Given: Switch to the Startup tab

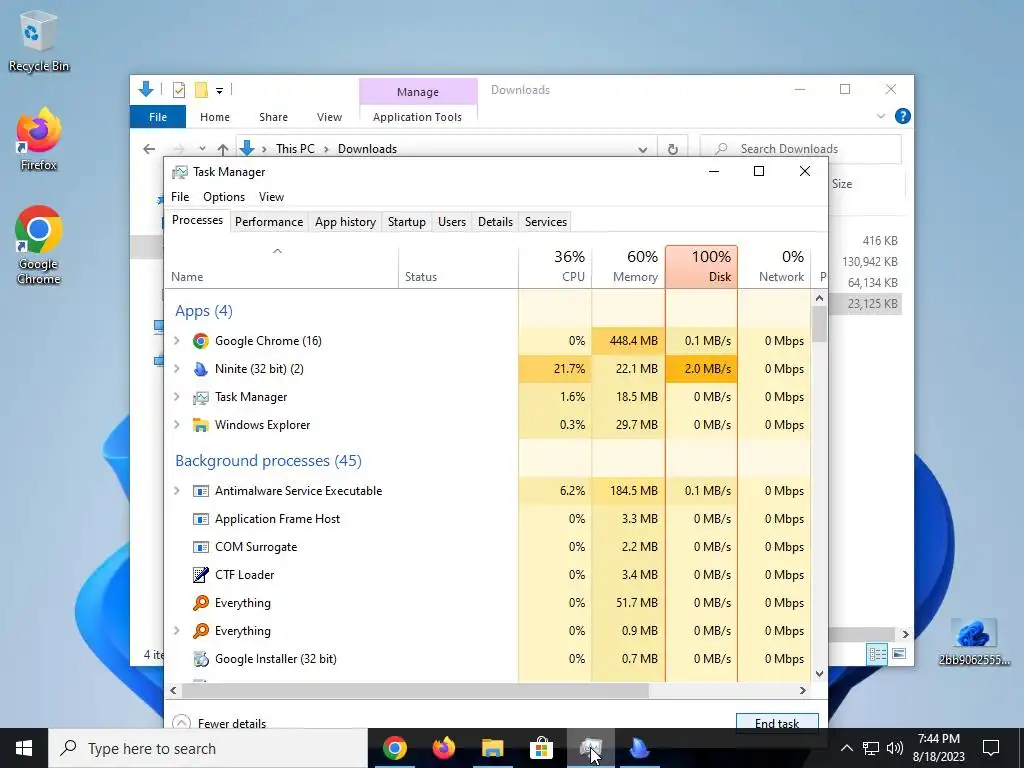Looking at the screenshot, I should [x=407, y=222].
